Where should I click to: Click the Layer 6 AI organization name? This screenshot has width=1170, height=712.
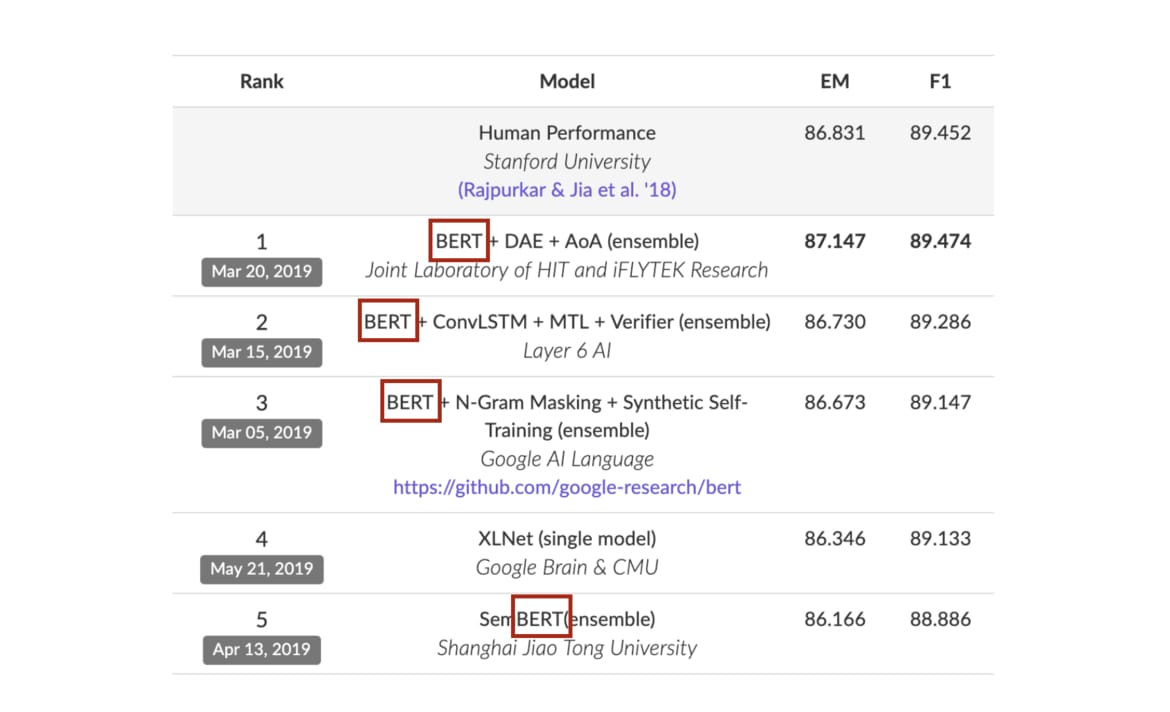coord(567,351)
